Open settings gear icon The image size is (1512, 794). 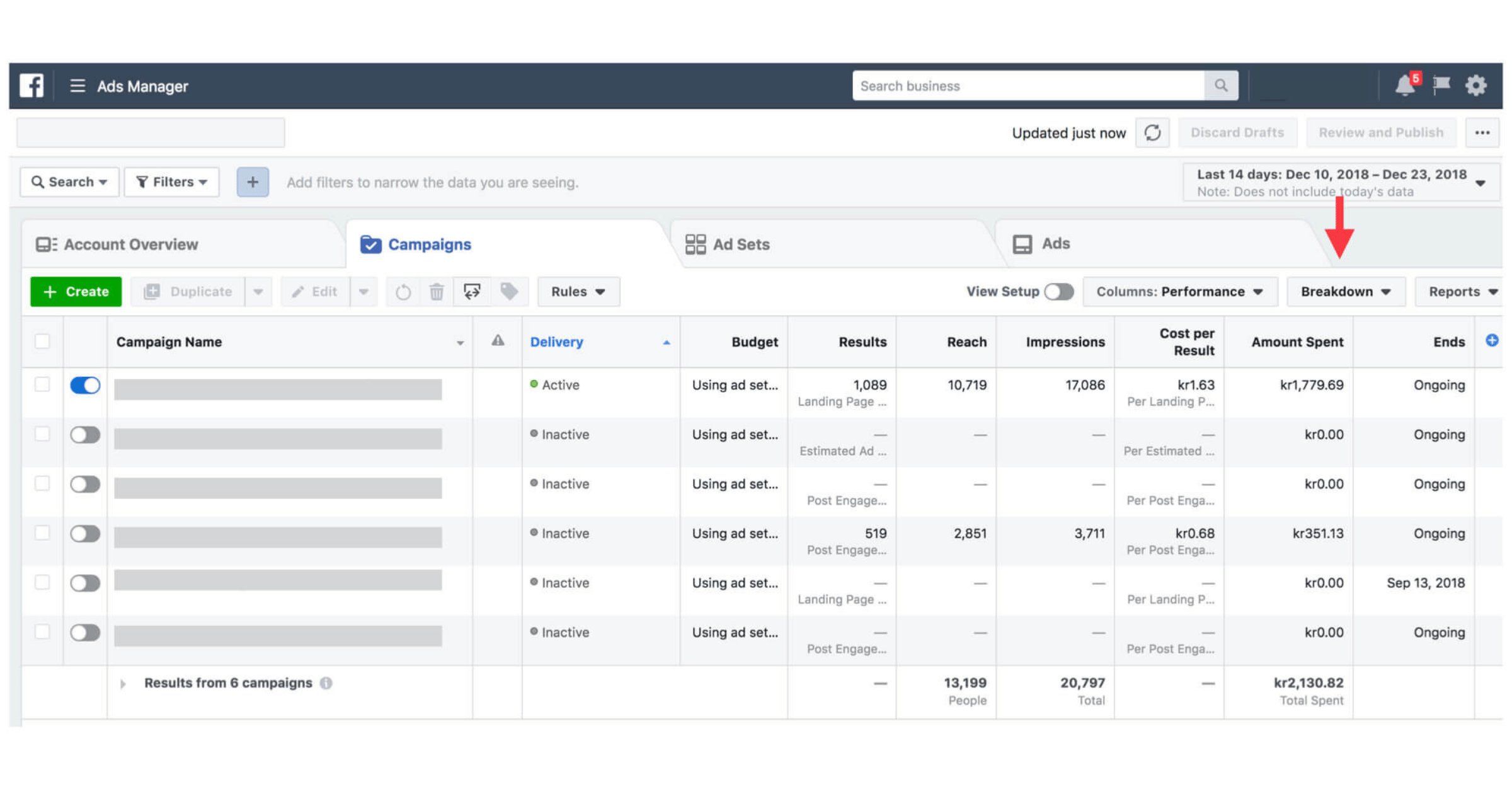coord(1476,85)
